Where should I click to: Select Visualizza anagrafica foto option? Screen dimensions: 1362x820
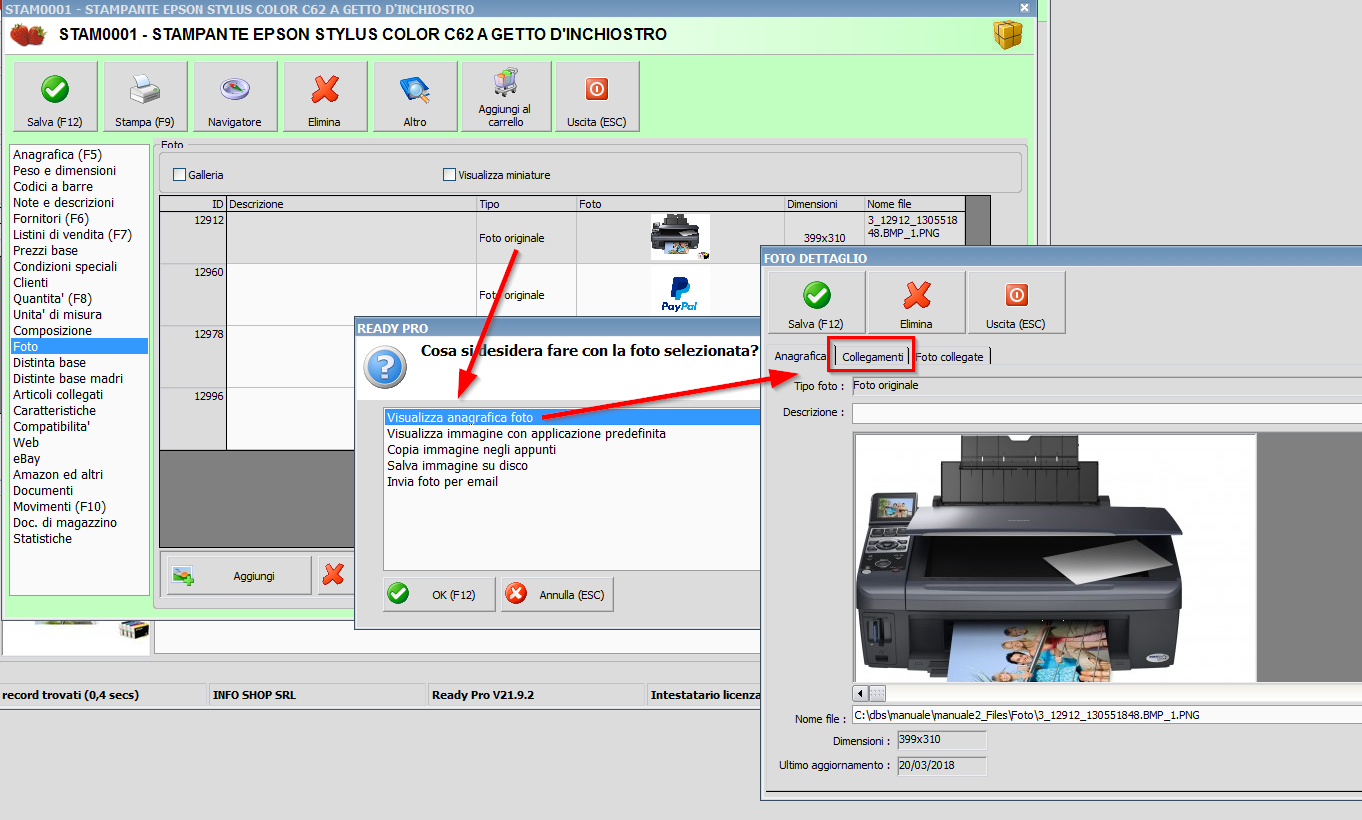coord(573,417)
